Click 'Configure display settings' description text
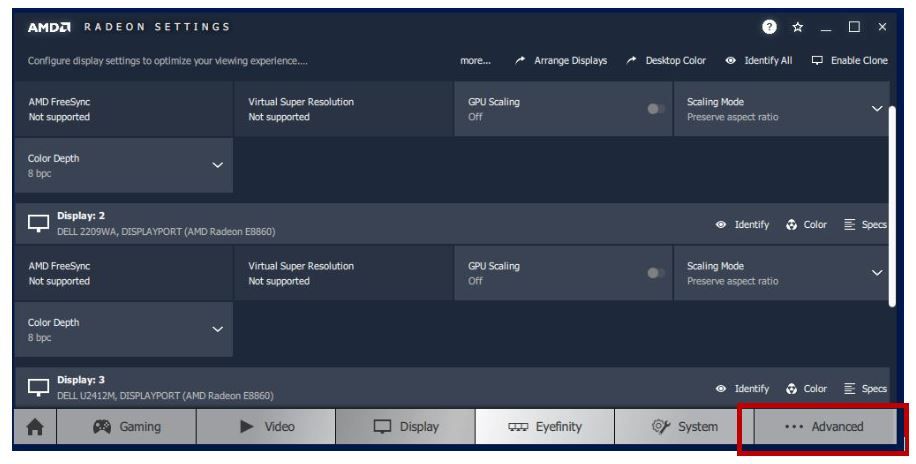This screenshot has height=464, width=916. coord(168,61)
